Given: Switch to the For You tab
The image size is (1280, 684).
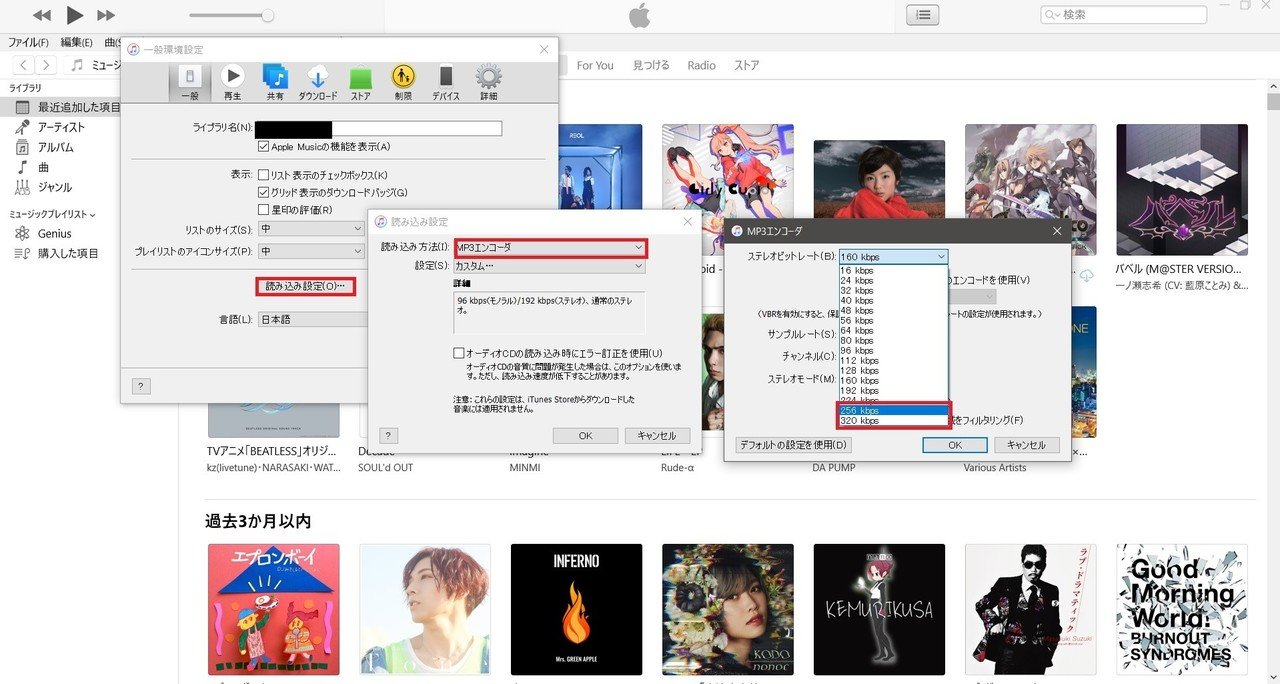Looking at the screenshot, I should [x=595, y=64].
